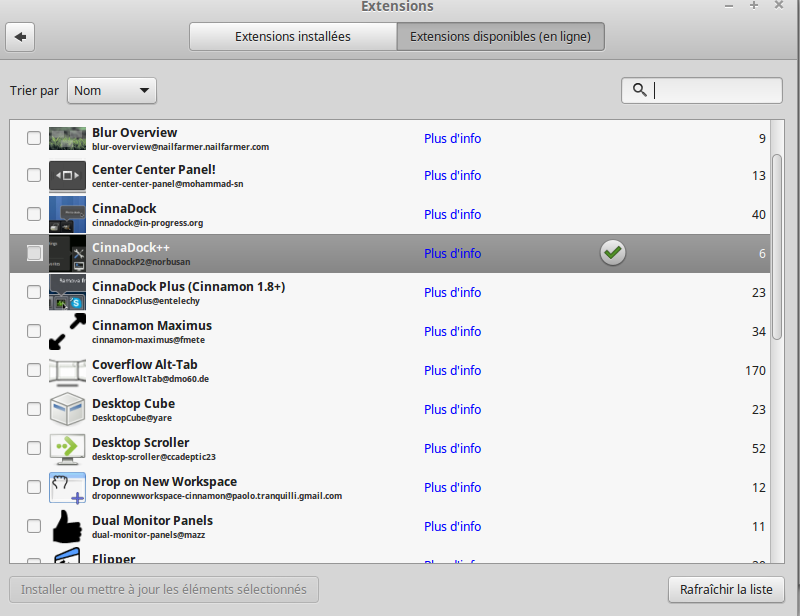Check the Desktop Scroller checkbox

pos(34,448)
